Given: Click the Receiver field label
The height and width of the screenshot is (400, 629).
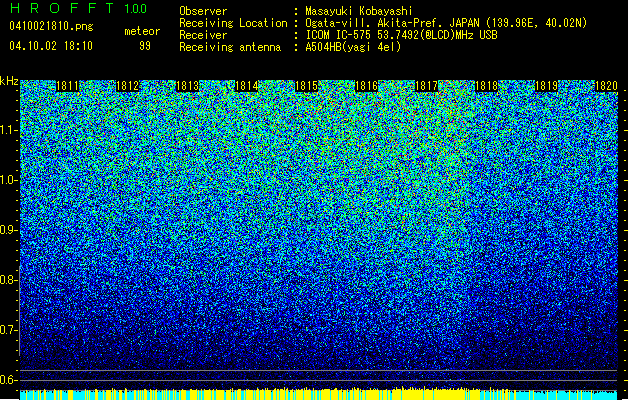Looking at the screenshot, I should (203, 35).
